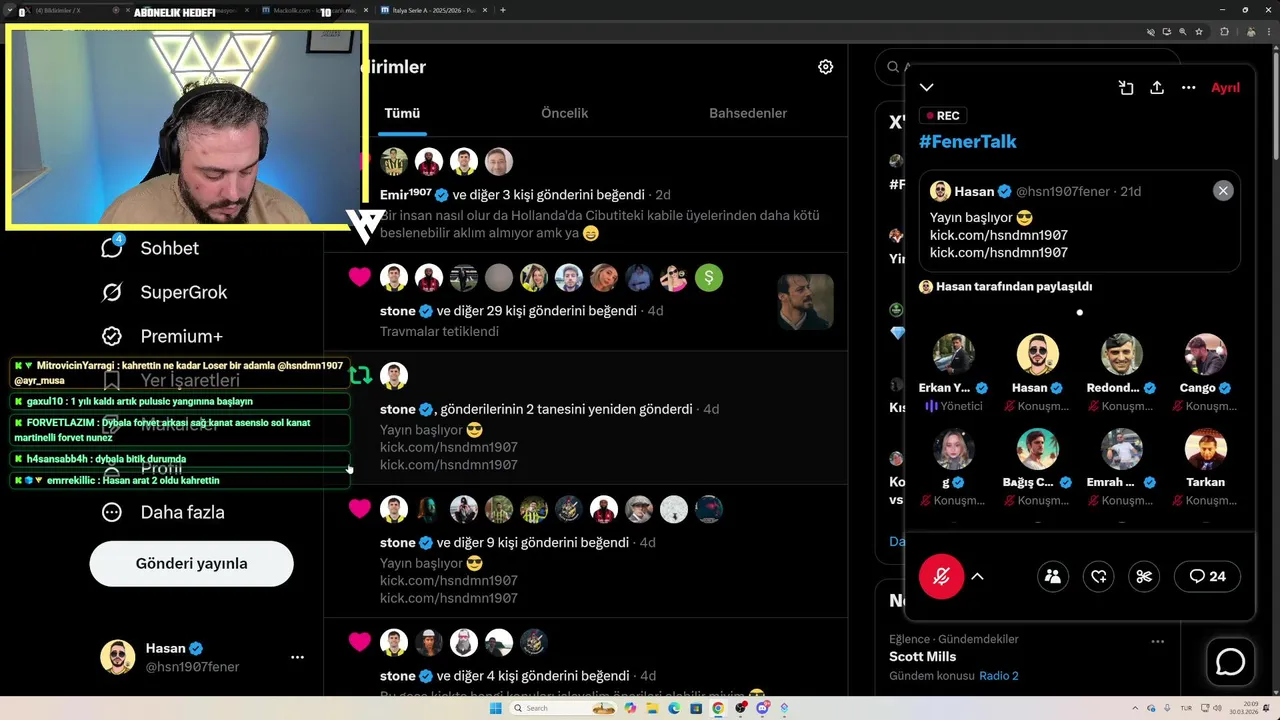Minimize the Space to dock icon
The image size is (1280, 720).
1126,88
